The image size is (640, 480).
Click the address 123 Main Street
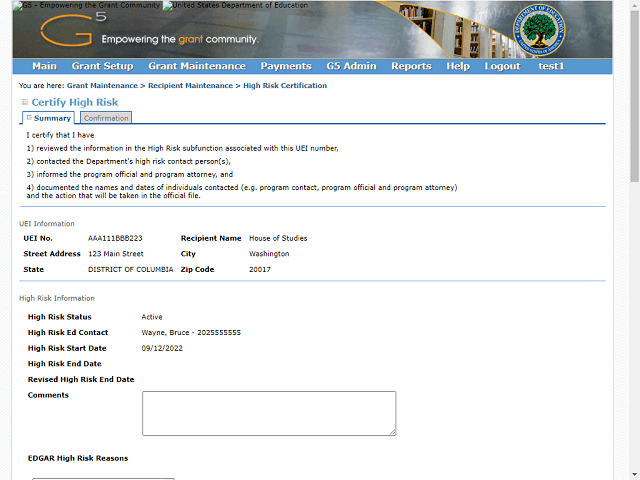pyautogui.click(x=116, y=254)
